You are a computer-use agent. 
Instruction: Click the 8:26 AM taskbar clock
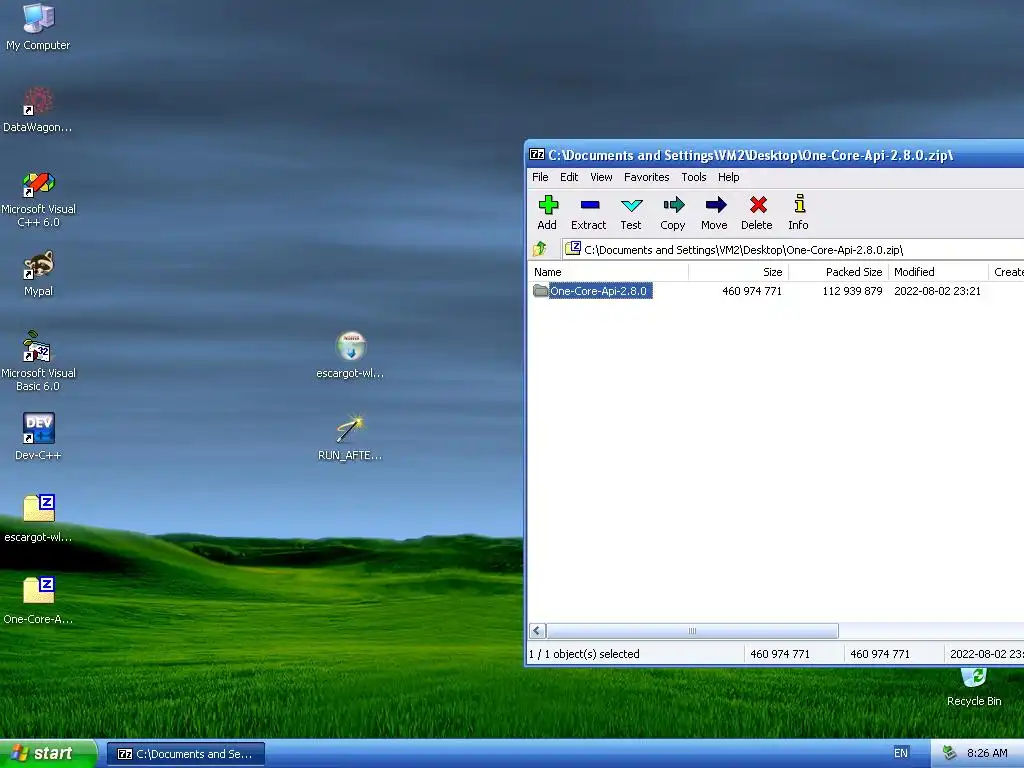(987, 753)
